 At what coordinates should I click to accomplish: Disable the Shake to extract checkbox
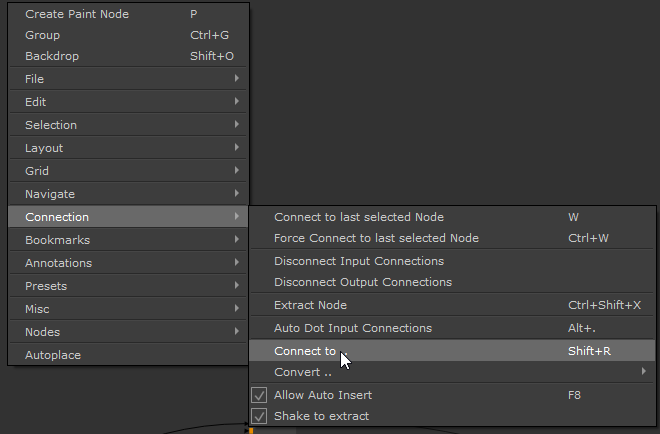coord(258,416)
